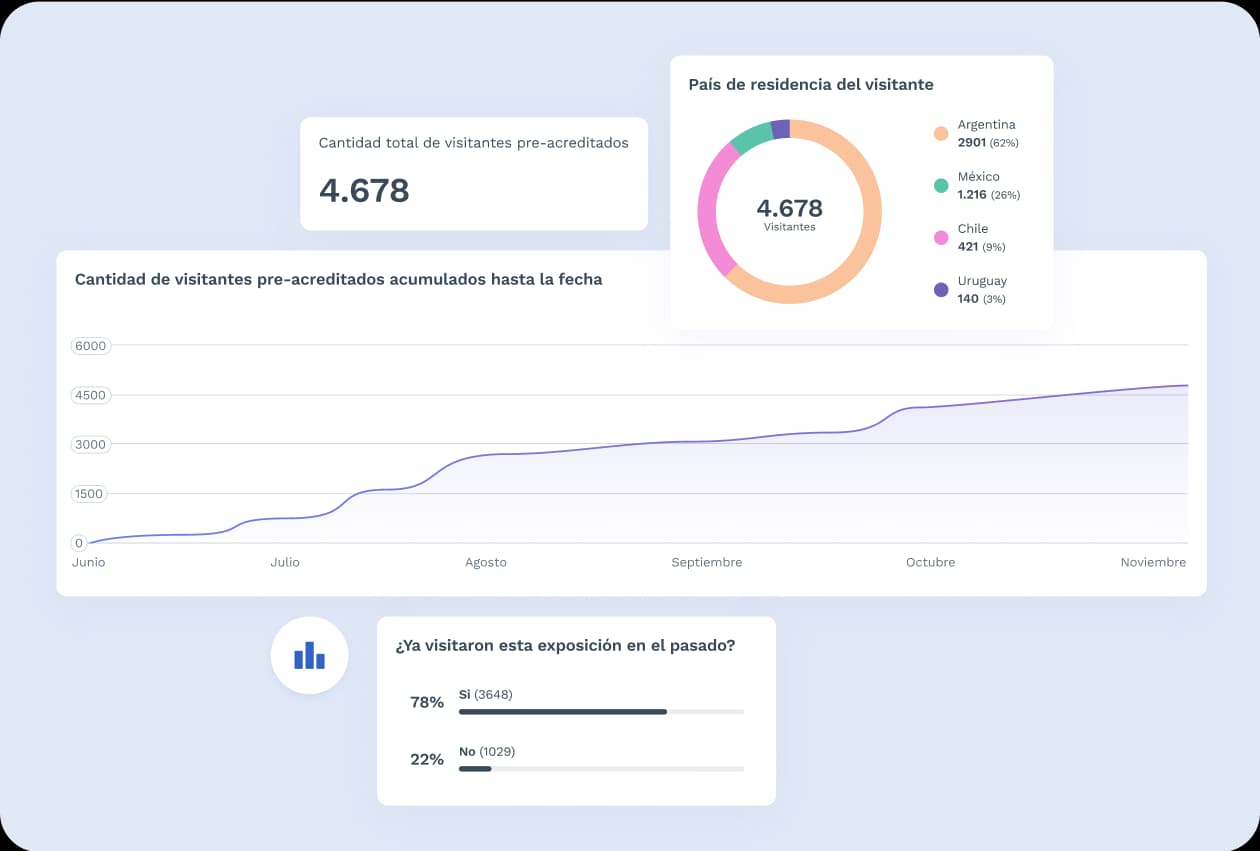Click the 4500 y-axis value label
The width and height of the screenshot is (1260, 851).
click(x=90, y=395)
